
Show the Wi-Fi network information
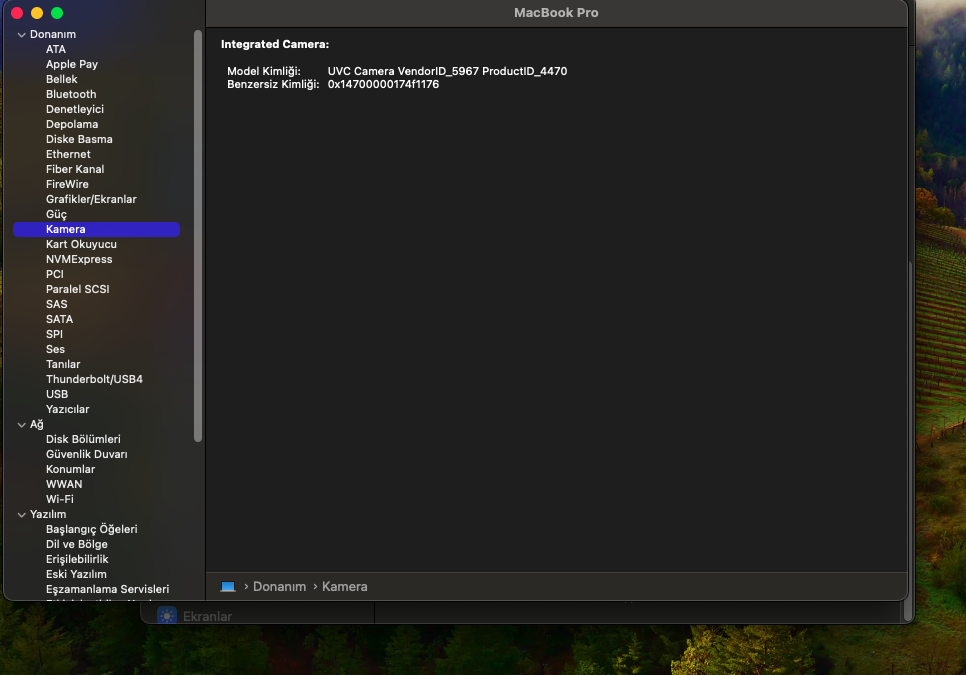coord(60,499)
